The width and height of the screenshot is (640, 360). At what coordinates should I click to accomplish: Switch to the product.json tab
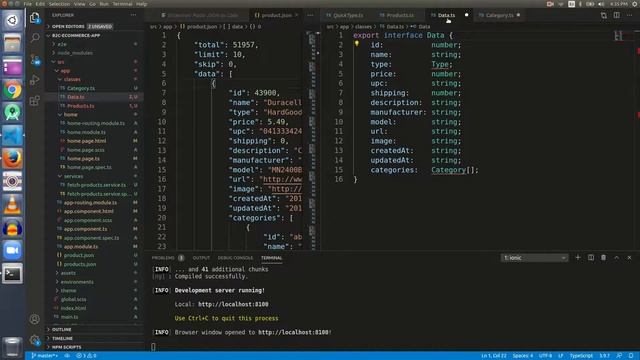pyautogui.click(x=276, y=15)
